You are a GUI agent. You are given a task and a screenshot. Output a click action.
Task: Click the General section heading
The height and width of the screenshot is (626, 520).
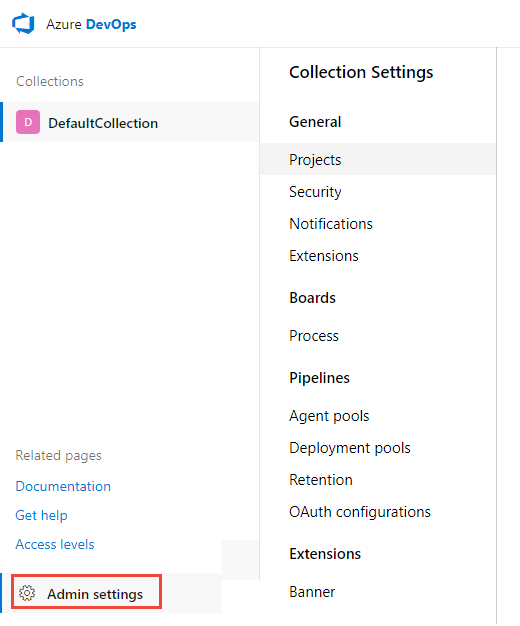(315, 122)
